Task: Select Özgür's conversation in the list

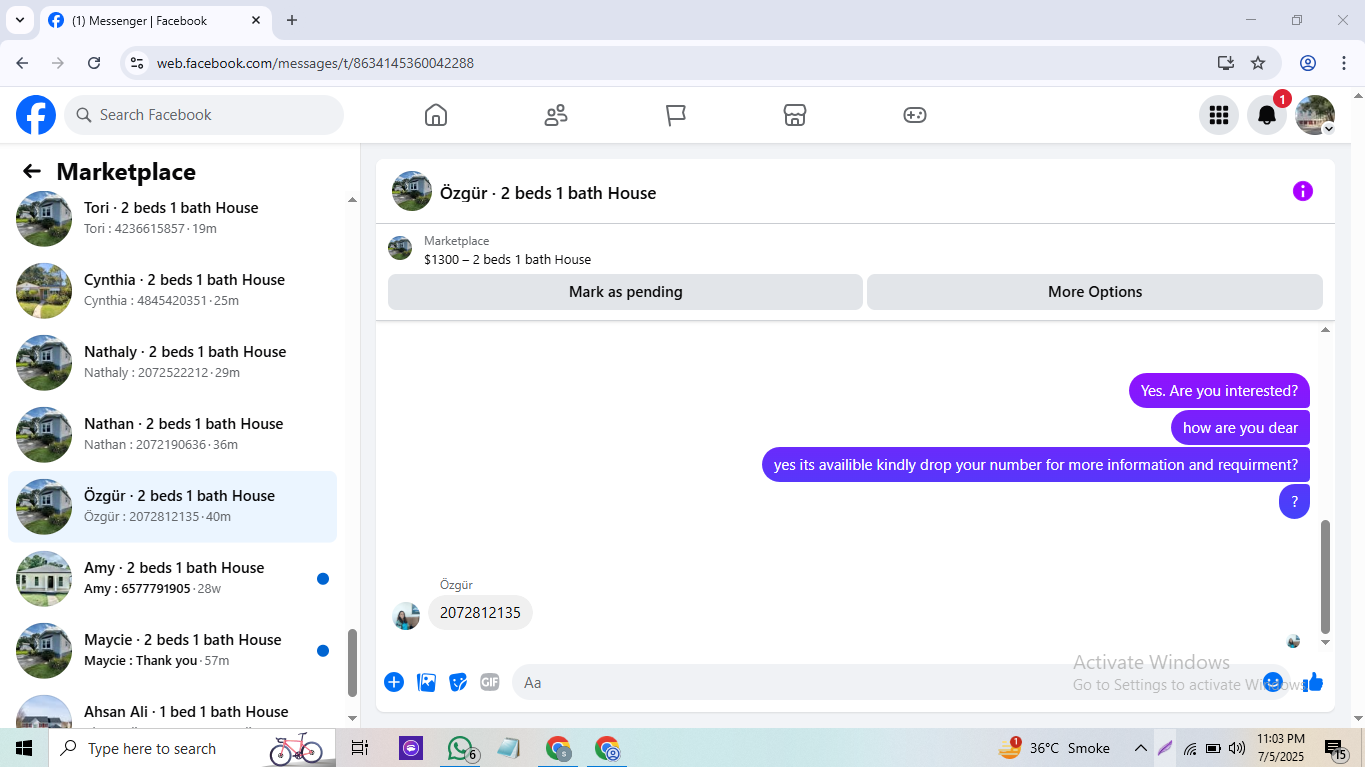Action: (x=172, y=506)
